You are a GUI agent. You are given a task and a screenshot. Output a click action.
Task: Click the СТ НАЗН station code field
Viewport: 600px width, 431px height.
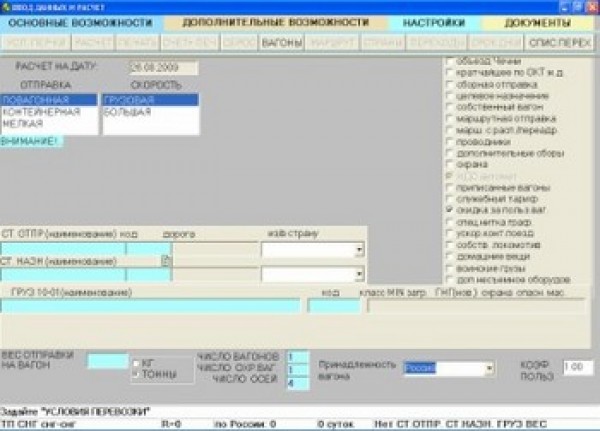pos(148,275)
